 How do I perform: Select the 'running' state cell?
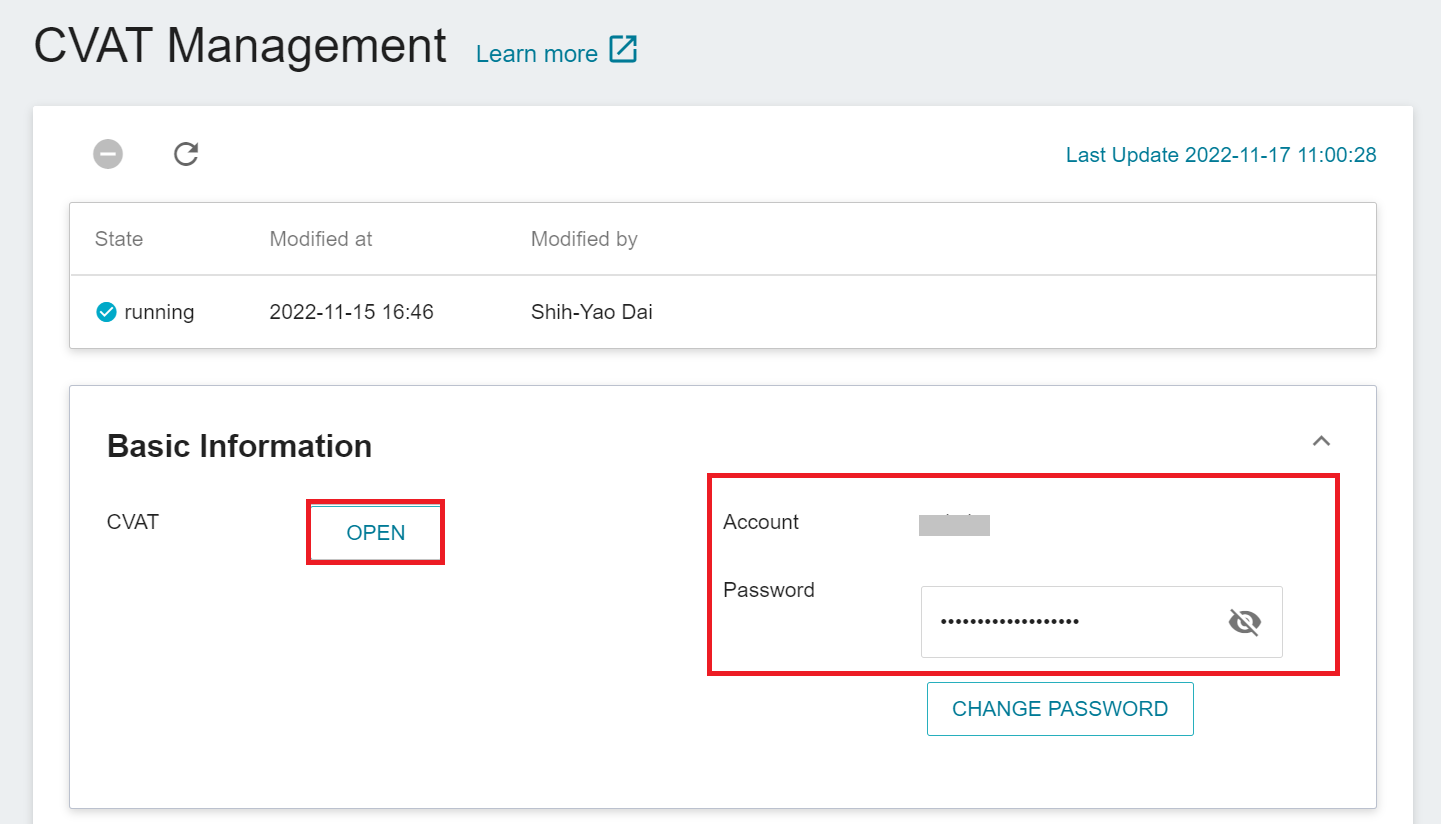click(x=159, y=312)
